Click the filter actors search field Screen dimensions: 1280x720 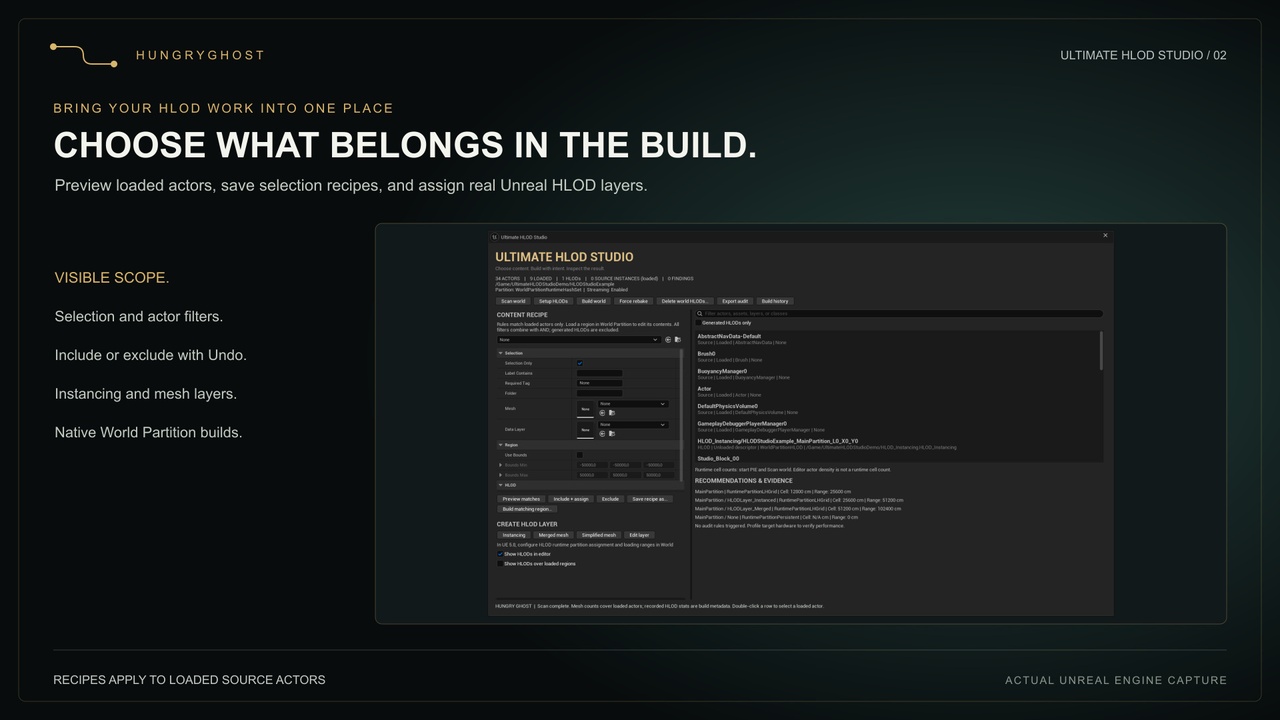pos(899,314)
